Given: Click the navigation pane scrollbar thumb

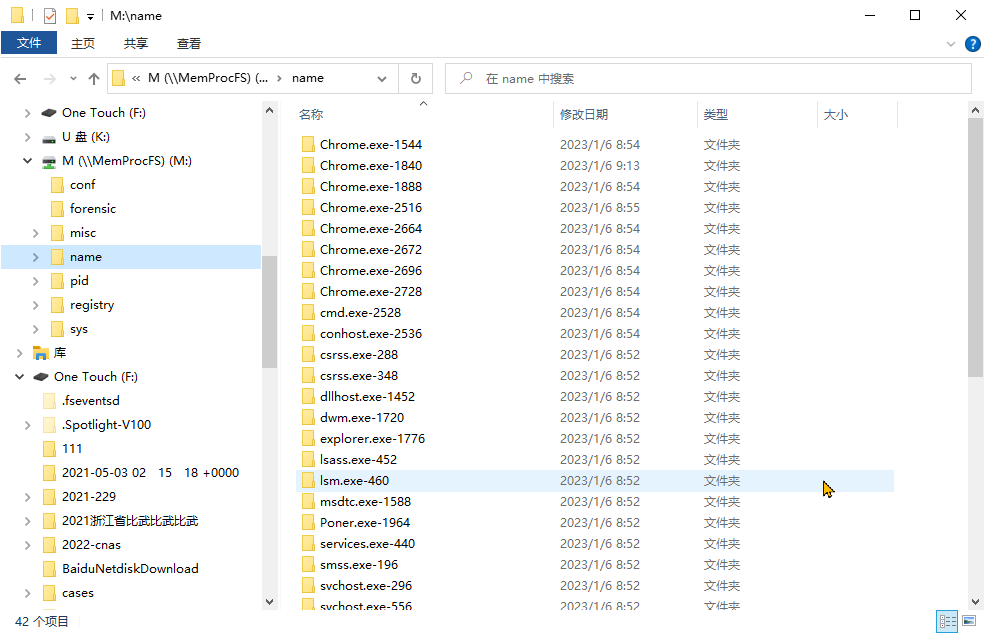Looking at the screenshot, I should [x=269, y=312].
